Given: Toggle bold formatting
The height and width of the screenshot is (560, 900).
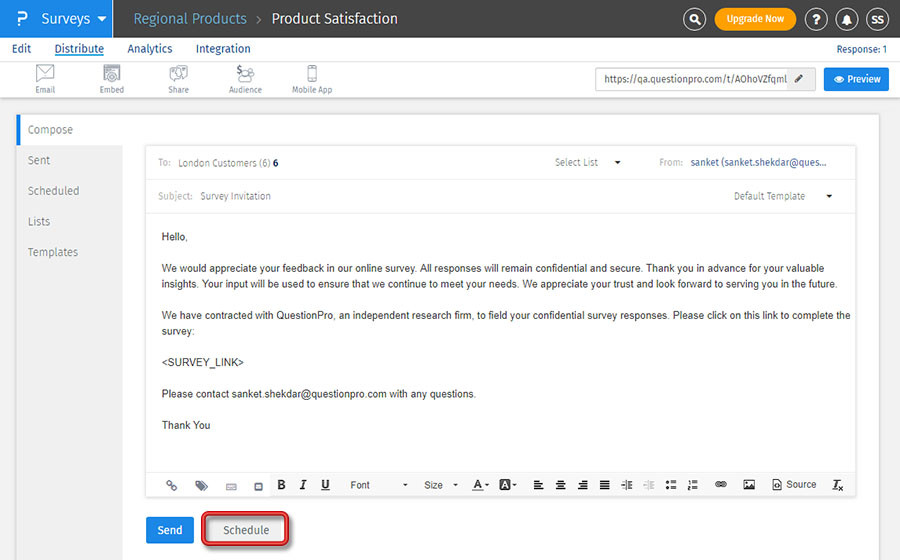Looking at the screenshot, I should click(281, 485).
